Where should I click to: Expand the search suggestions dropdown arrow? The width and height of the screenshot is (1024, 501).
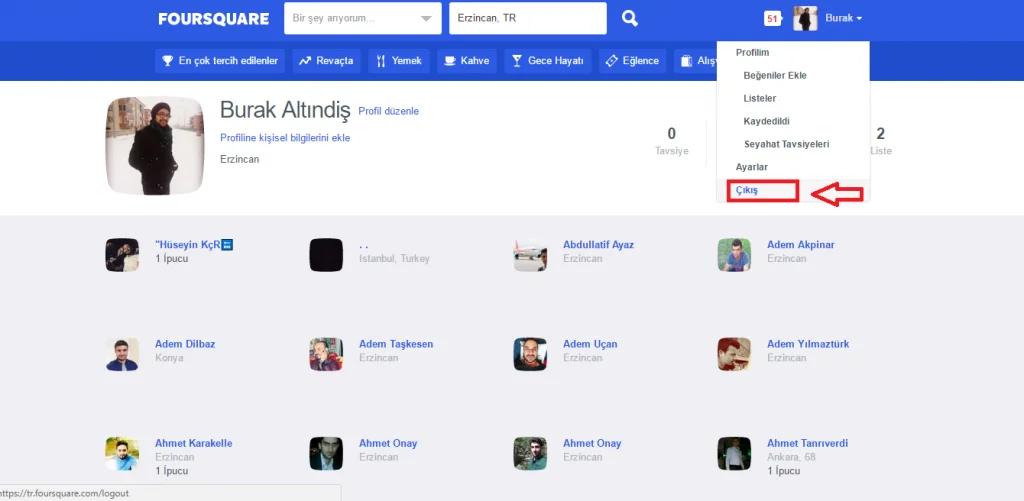[427, 19]
